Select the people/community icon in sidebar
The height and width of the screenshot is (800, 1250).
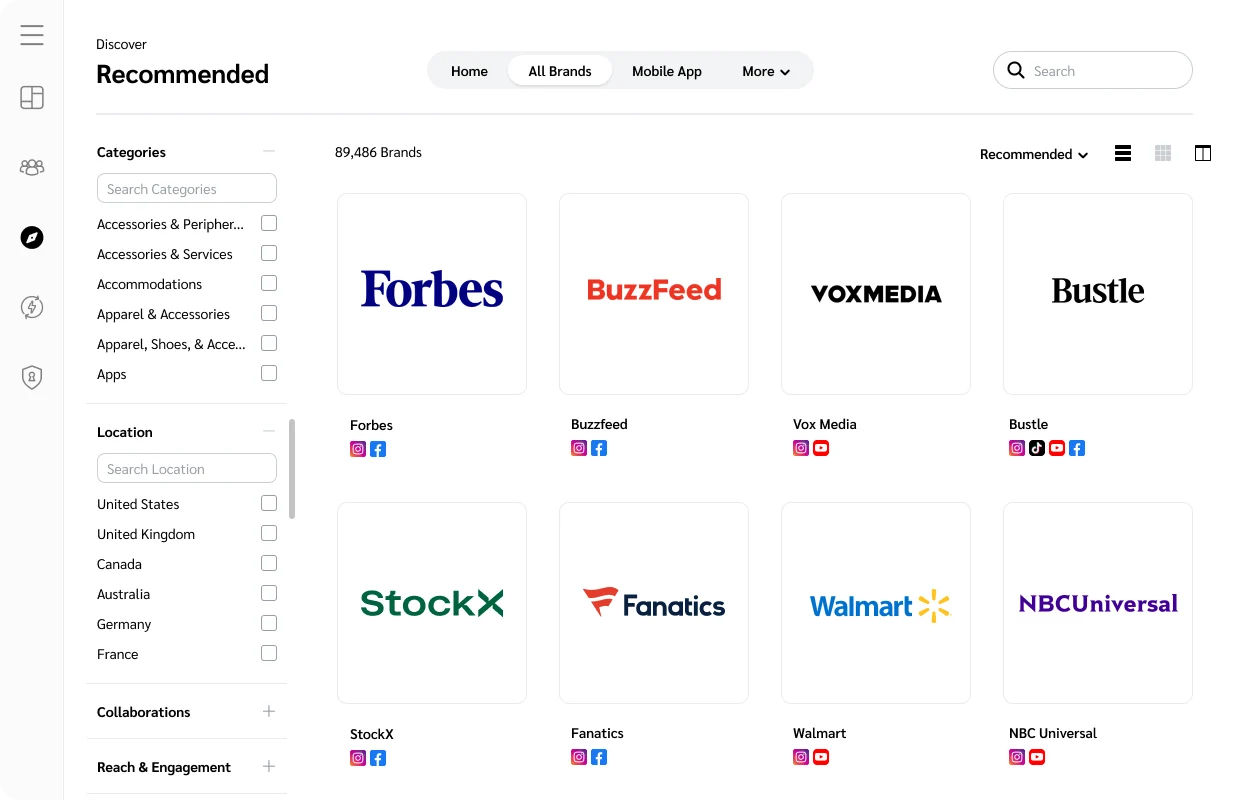(31, 167)
